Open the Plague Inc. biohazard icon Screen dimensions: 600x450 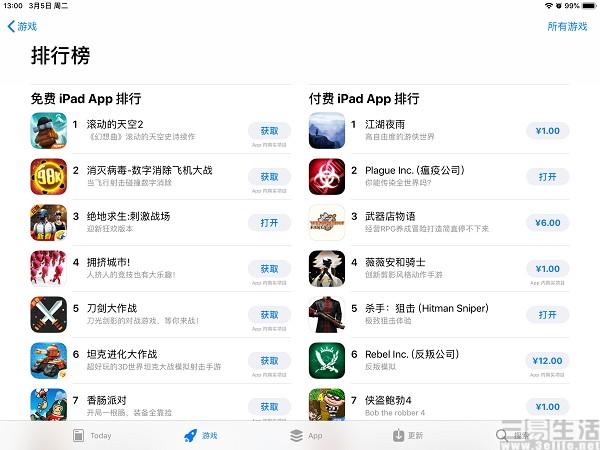point(327,176)
